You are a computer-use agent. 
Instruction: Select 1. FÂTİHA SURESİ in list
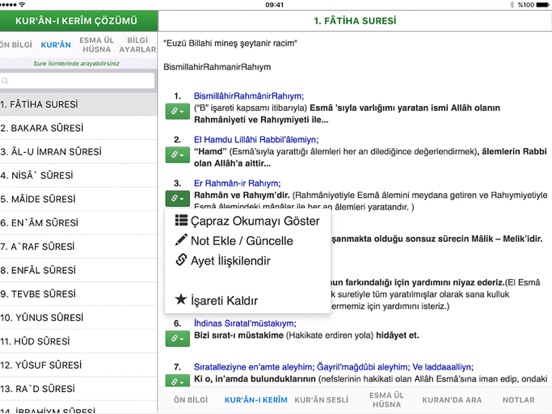coord(79,105)
